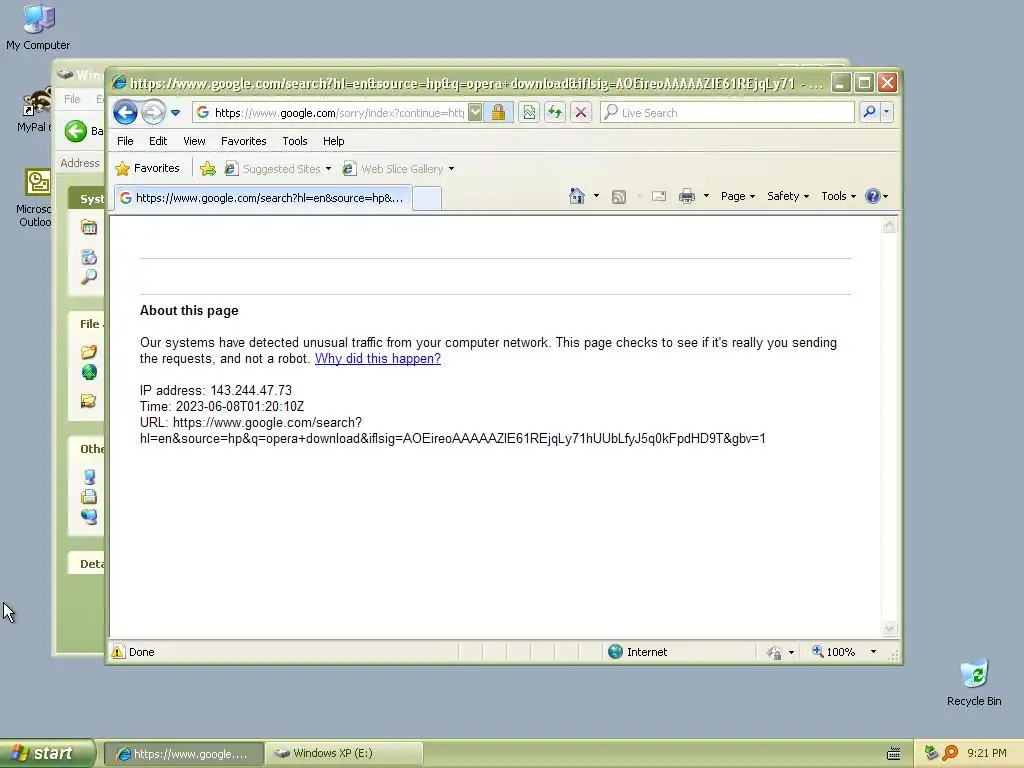
Task: Open the Edit menu
Action: pos(157,141)
